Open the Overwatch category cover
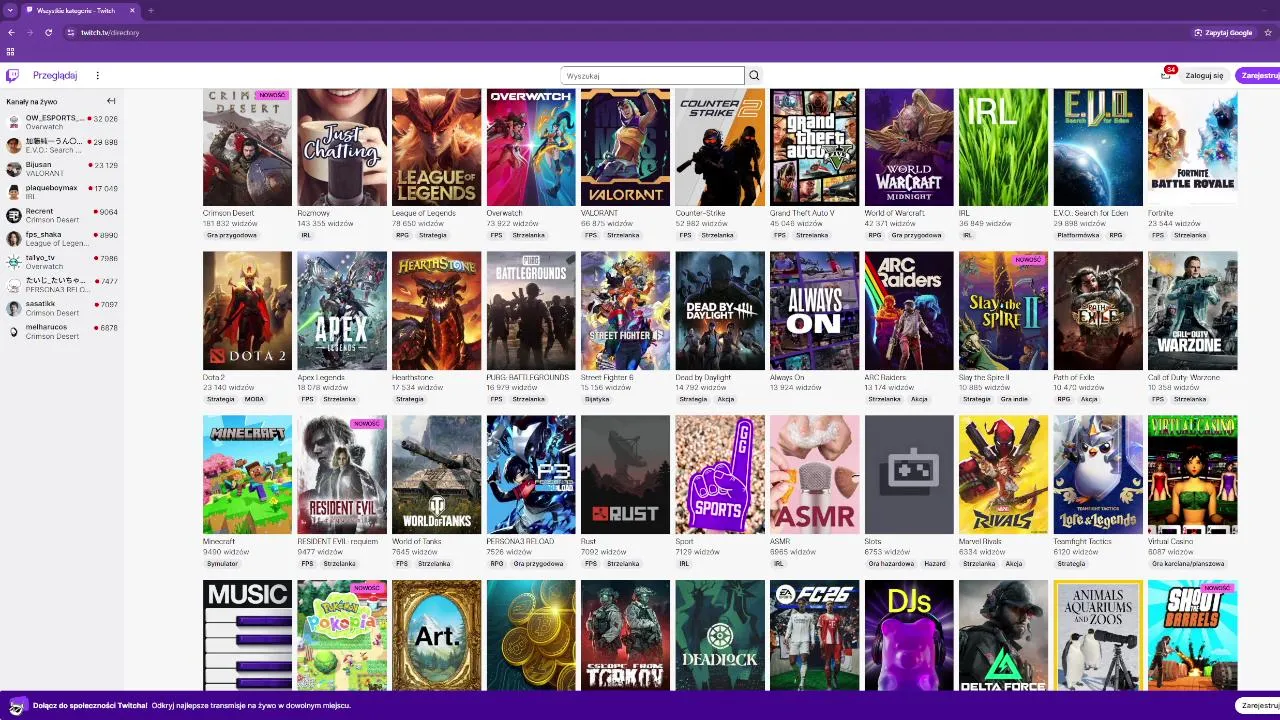 coord(531,147)
